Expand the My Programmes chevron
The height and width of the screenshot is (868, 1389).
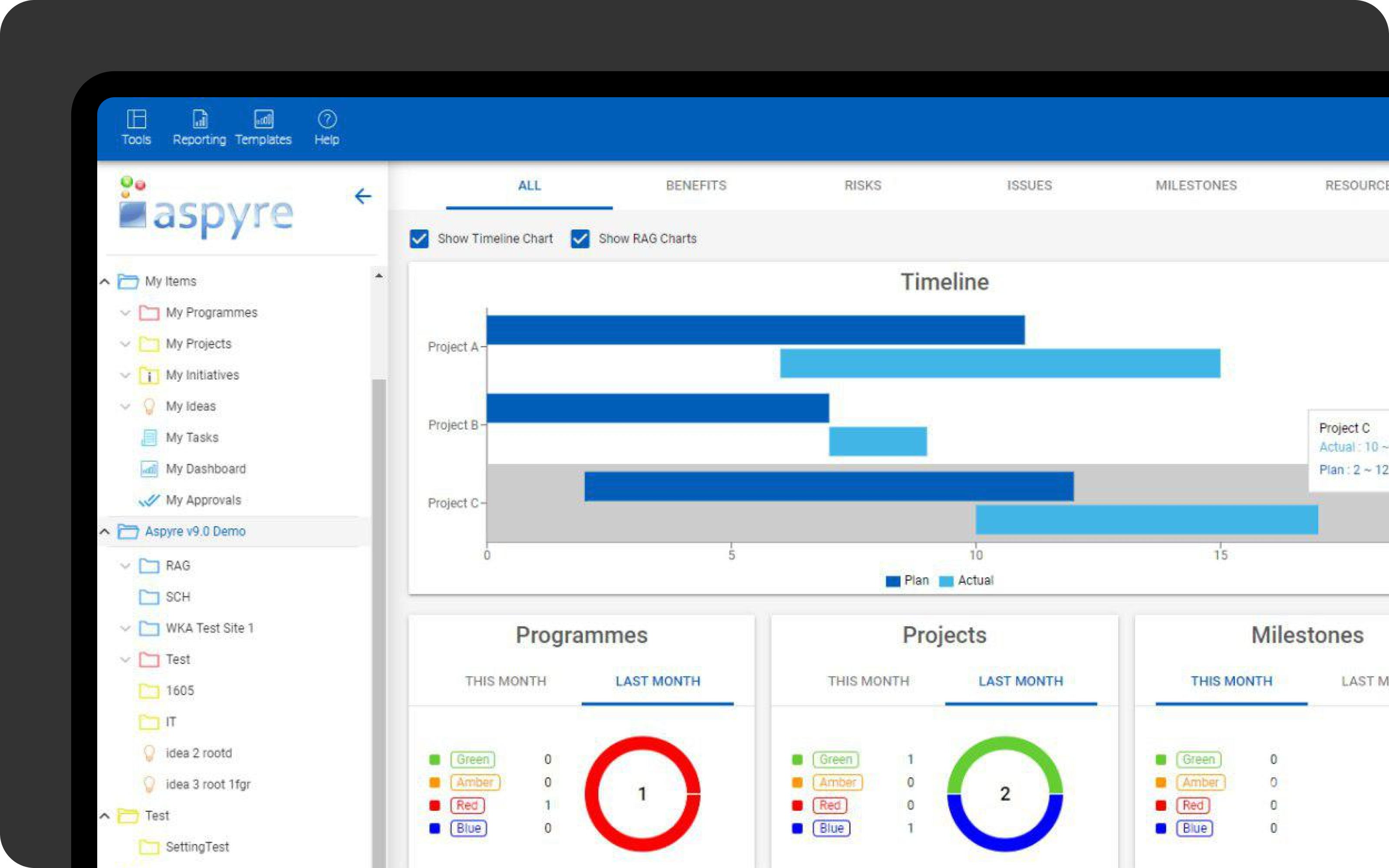[x=125, y=313]
